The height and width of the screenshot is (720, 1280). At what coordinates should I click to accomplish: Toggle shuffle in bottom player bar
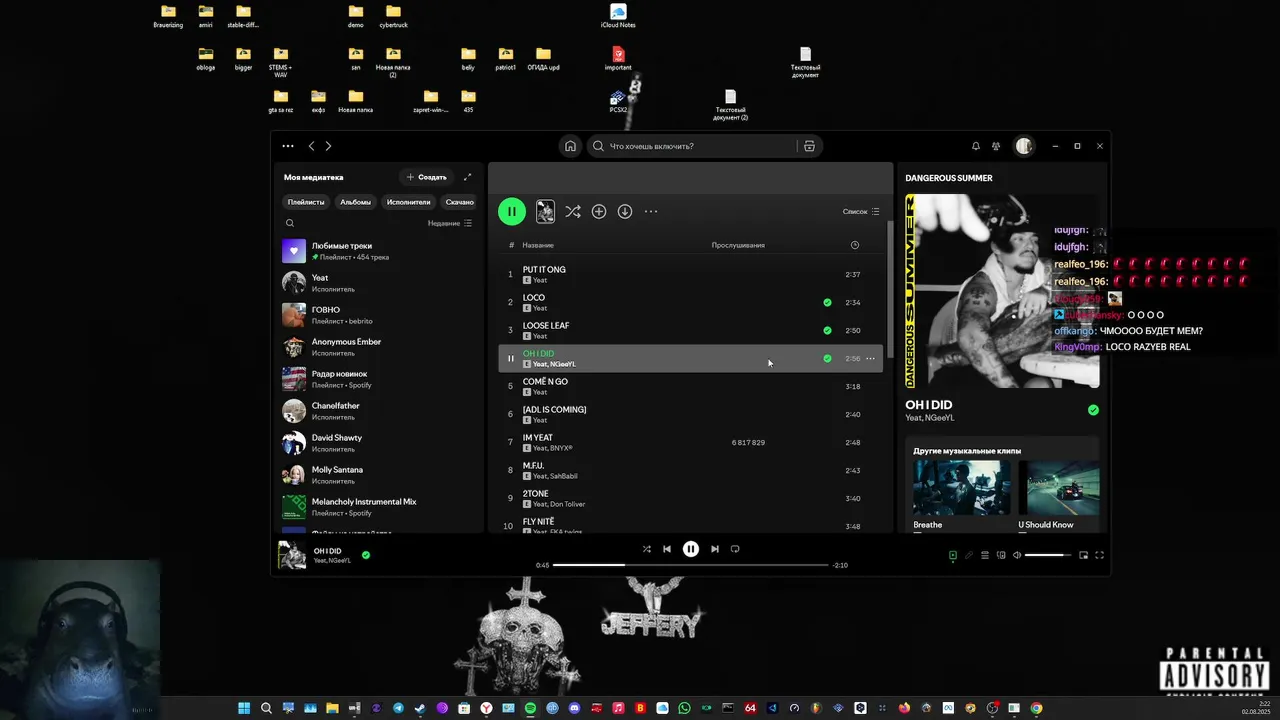click(646, 549)
